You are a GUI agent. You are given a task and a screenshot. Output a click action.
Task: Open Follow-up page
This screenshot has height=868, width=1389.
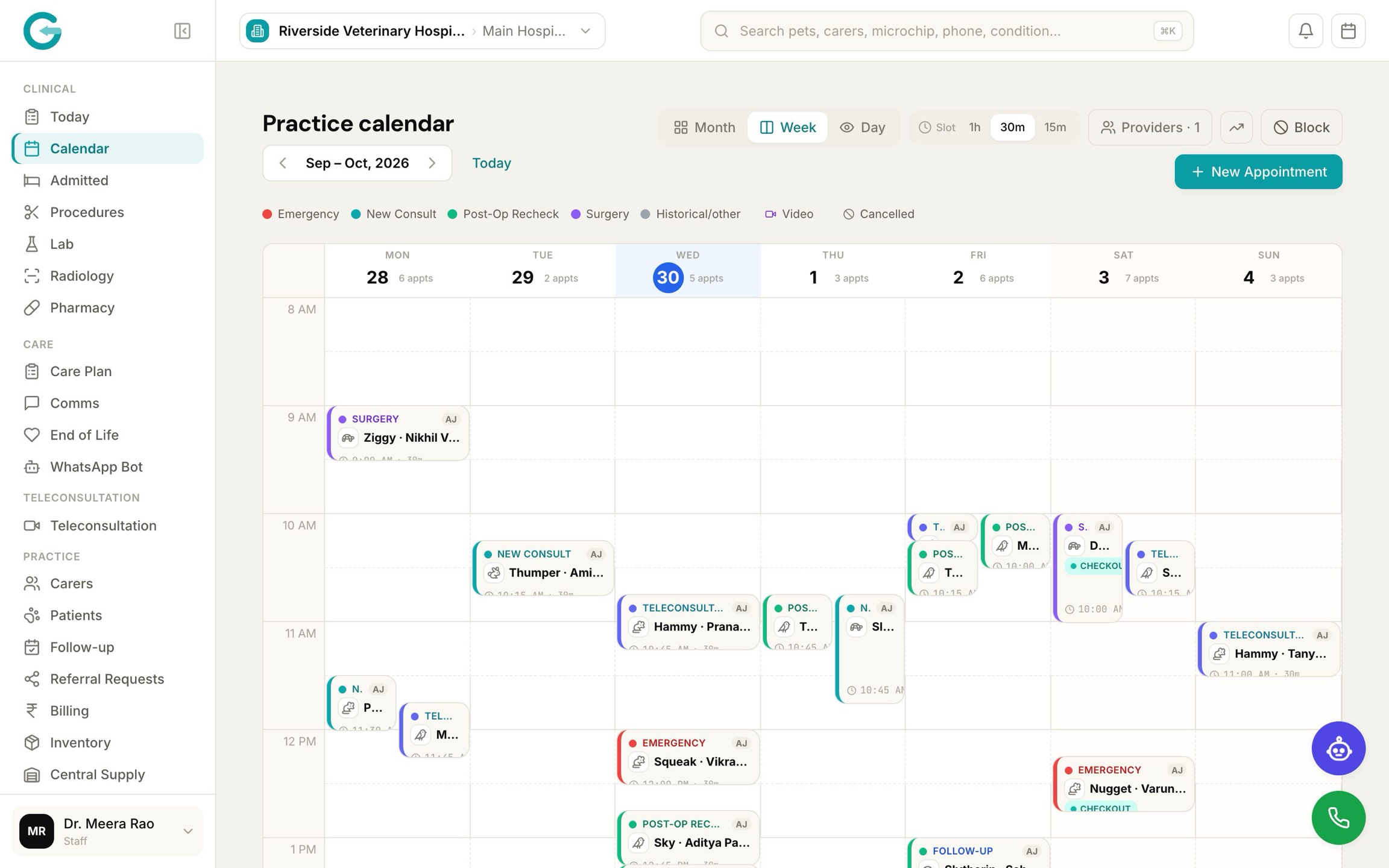[107, 647]
